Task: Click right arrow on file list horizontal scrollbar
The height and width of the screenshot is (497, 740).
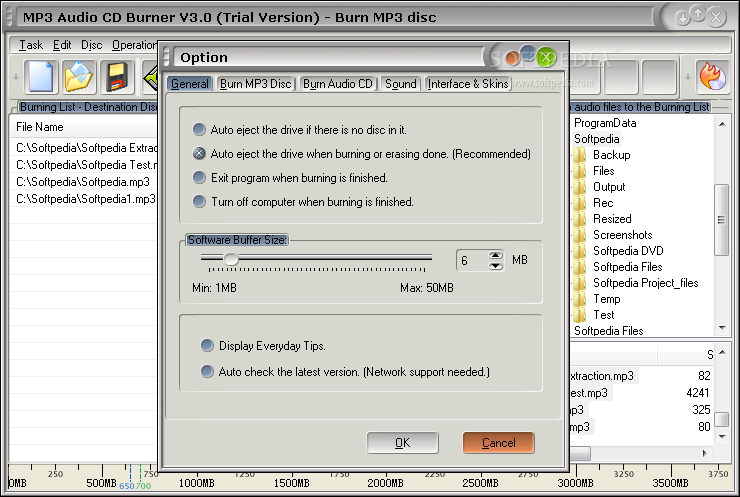Action: click(x=705, y=453)
